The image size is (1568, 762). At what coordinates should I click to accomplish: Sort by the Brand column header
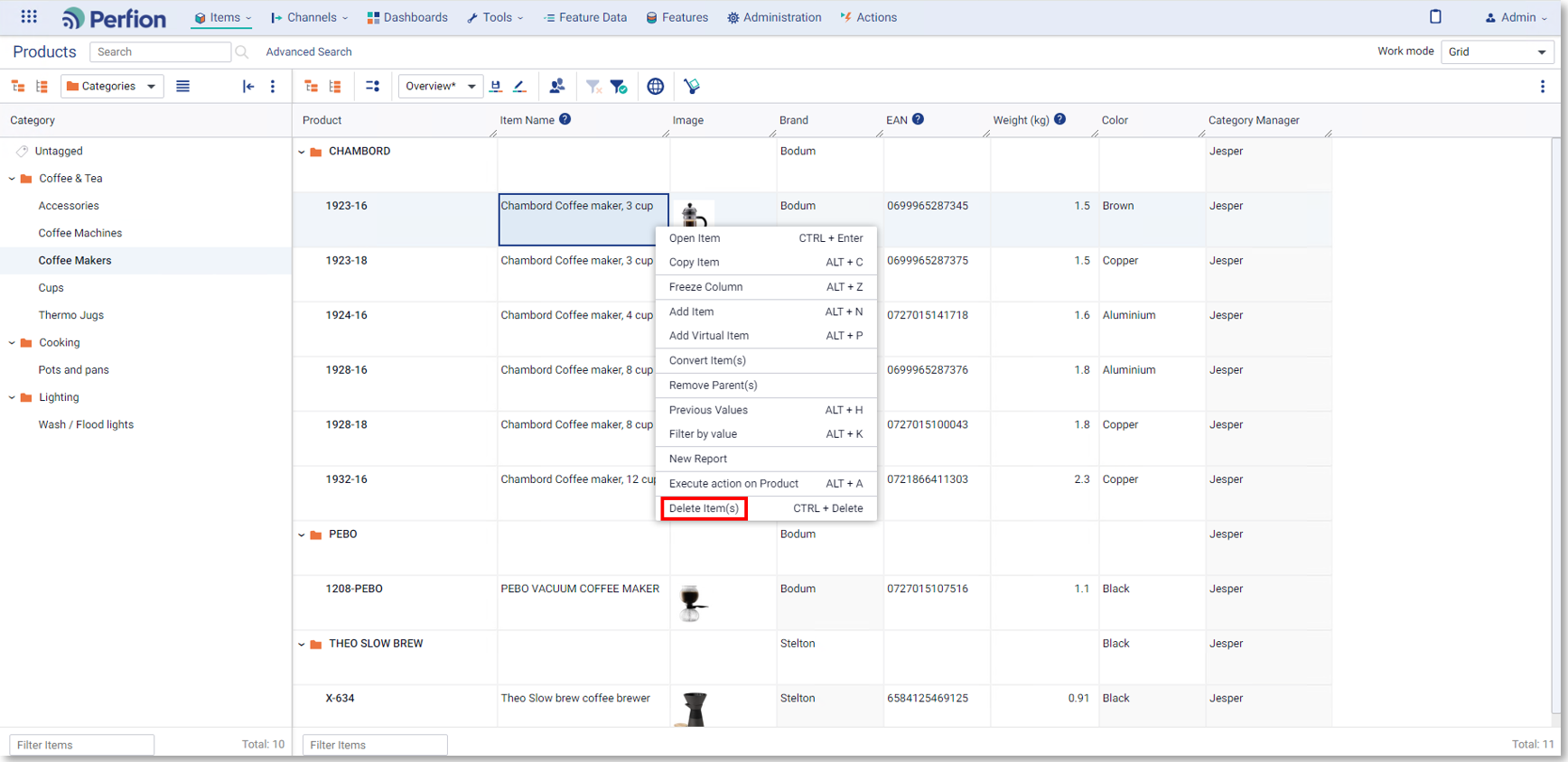[794, 120]
